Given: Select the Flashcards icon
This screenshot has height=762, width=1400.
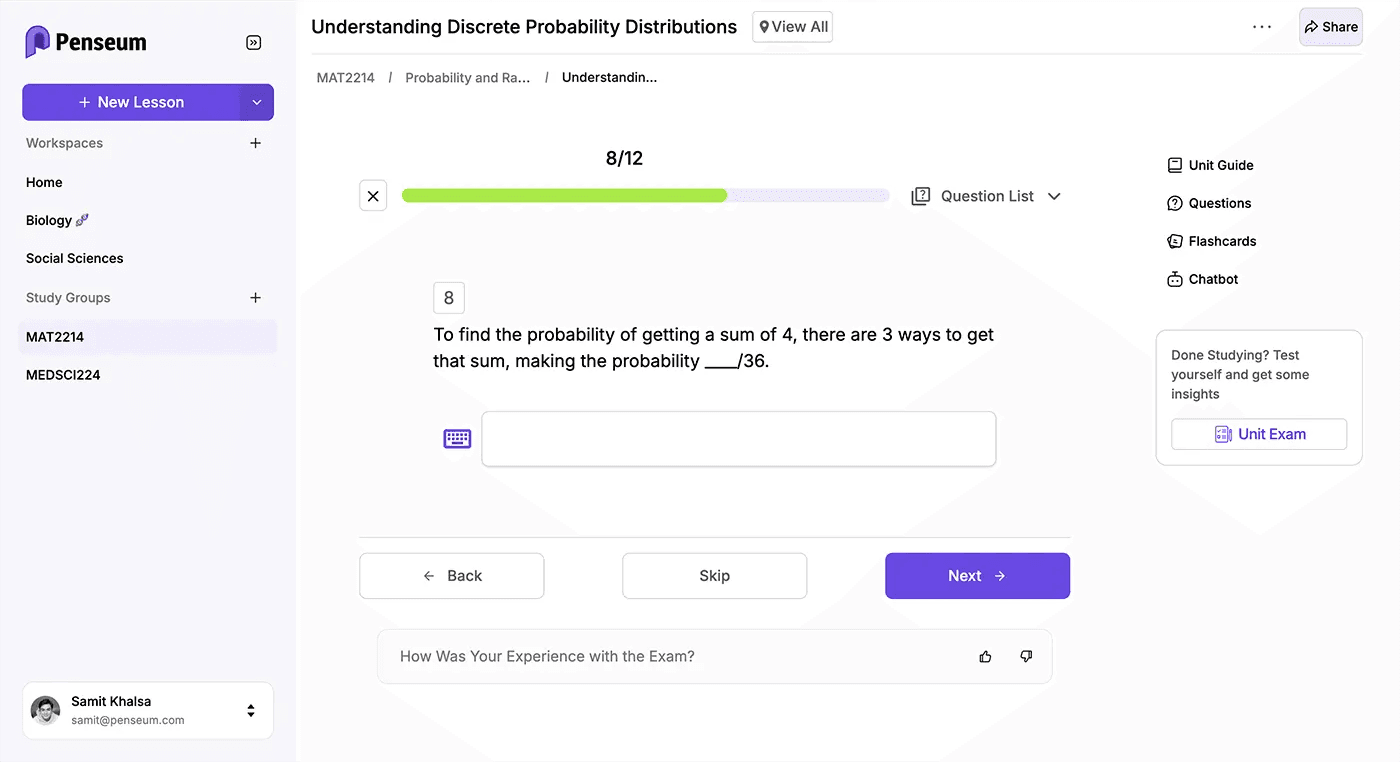Looking at the screenshot, I should pyautogui.click(x=1173, y=240).
